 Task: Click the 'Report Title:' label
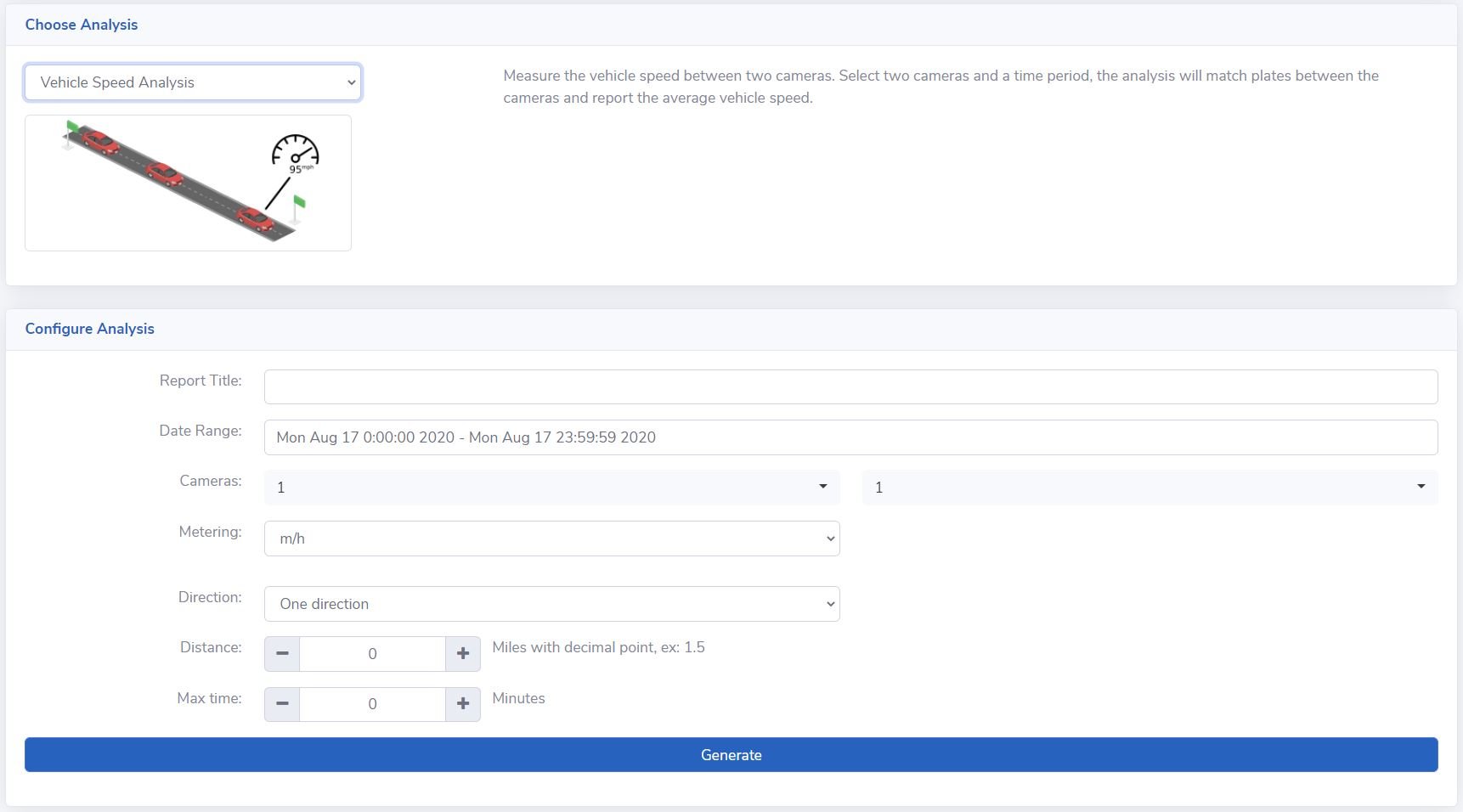[x=201, y=381]
